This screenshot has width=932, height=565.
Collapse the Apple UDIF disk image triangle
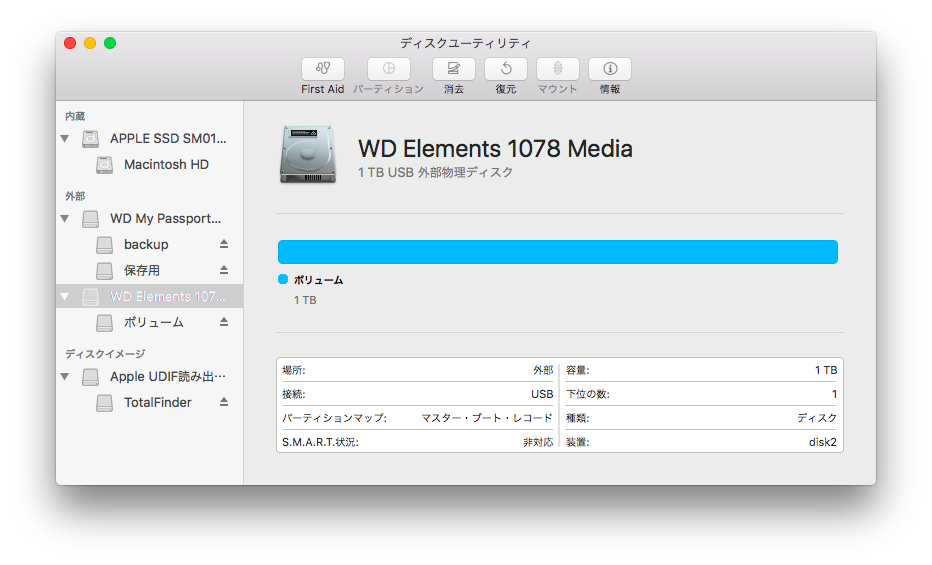click(x=65, y=377)
